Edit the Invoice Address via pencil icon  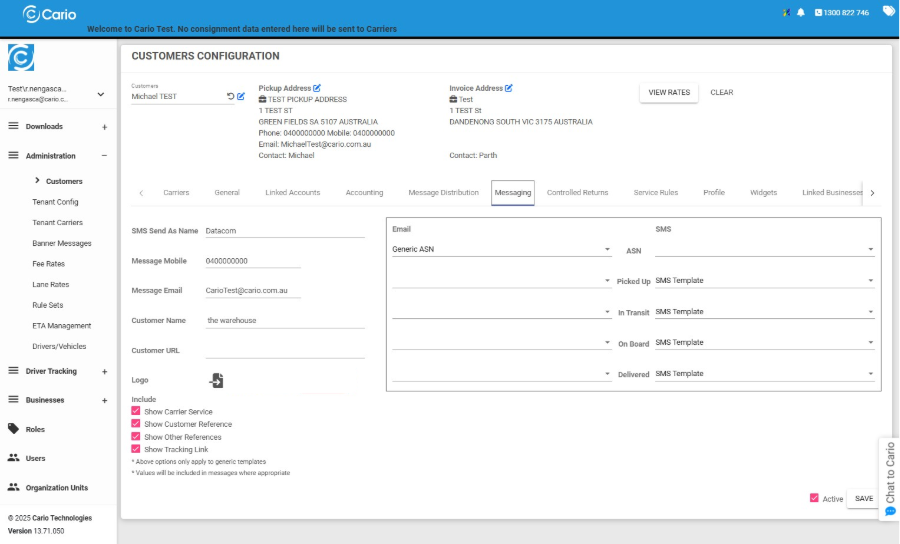click(x=508, y=88)
